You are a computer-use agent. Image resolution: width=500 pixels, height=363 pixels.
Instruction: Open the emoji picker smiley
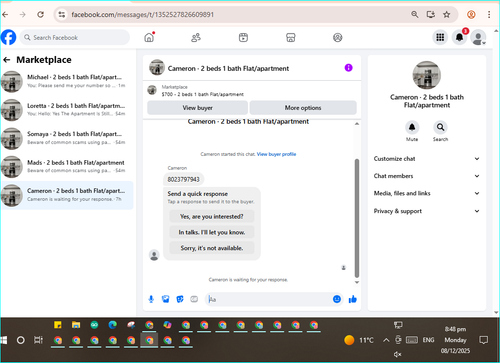point(337,299)
